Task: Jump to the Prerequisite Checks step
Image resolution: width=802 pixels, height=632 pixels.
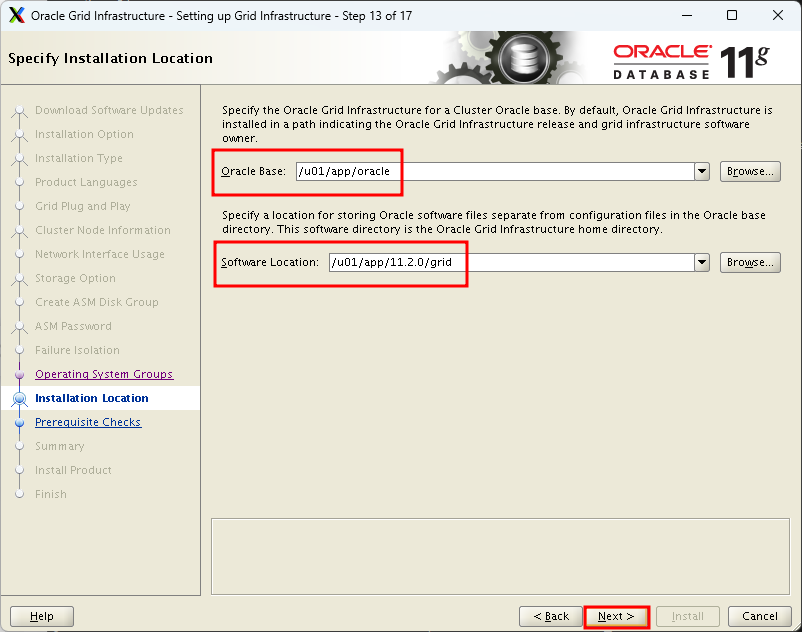Action: coord(88,422)
